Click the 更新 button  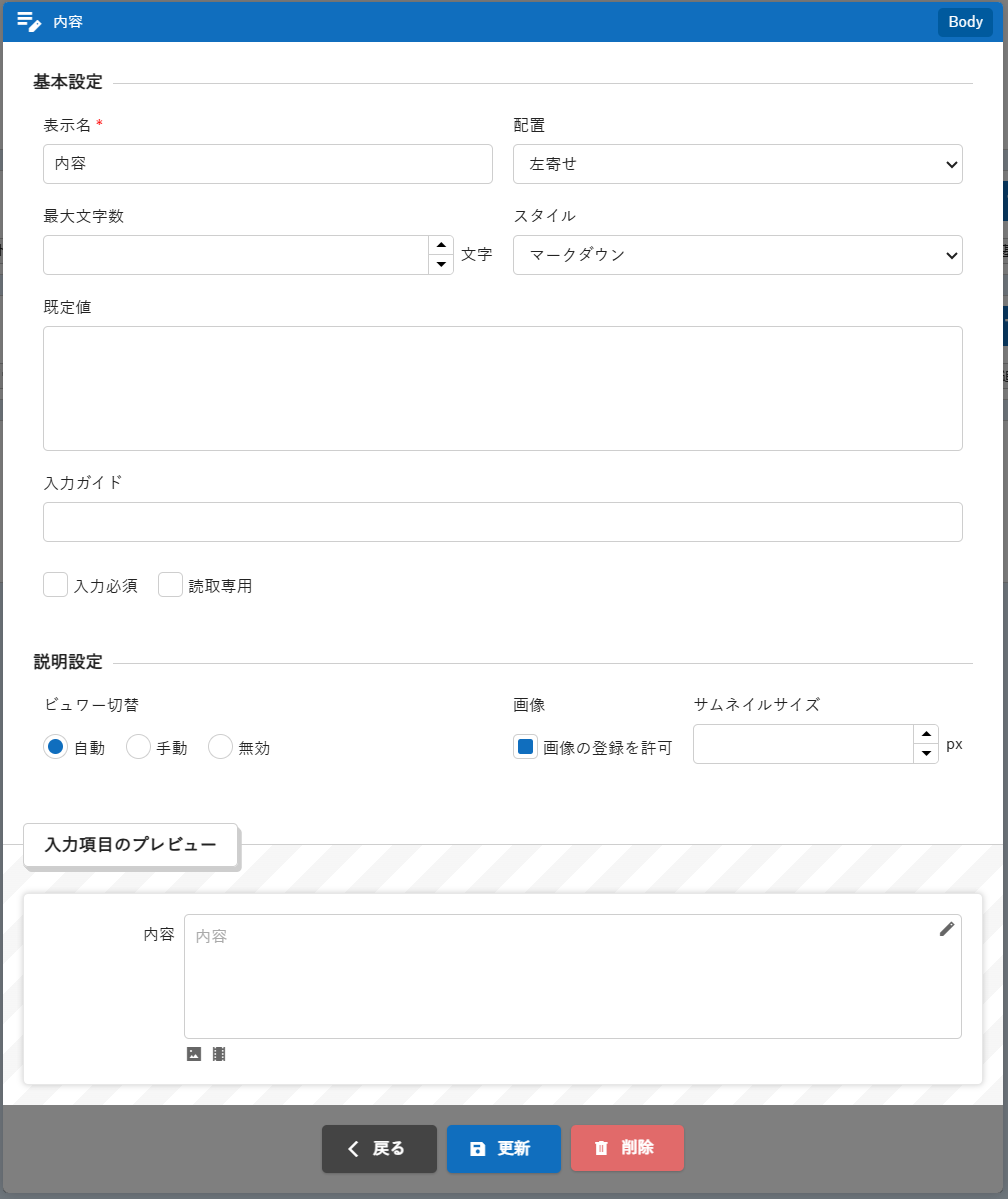tap(504, 1149)
